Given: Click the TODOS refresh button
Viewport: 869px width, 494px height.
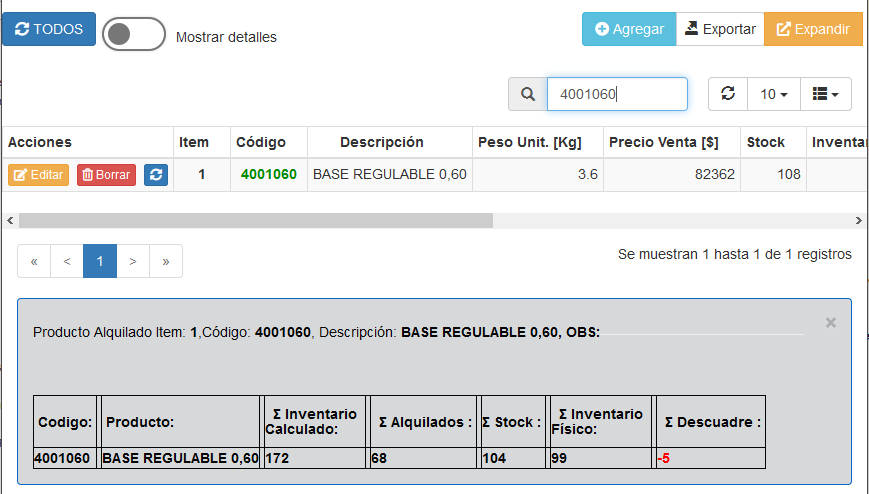Looking at the screenshot, I should [x=49, y=29].
